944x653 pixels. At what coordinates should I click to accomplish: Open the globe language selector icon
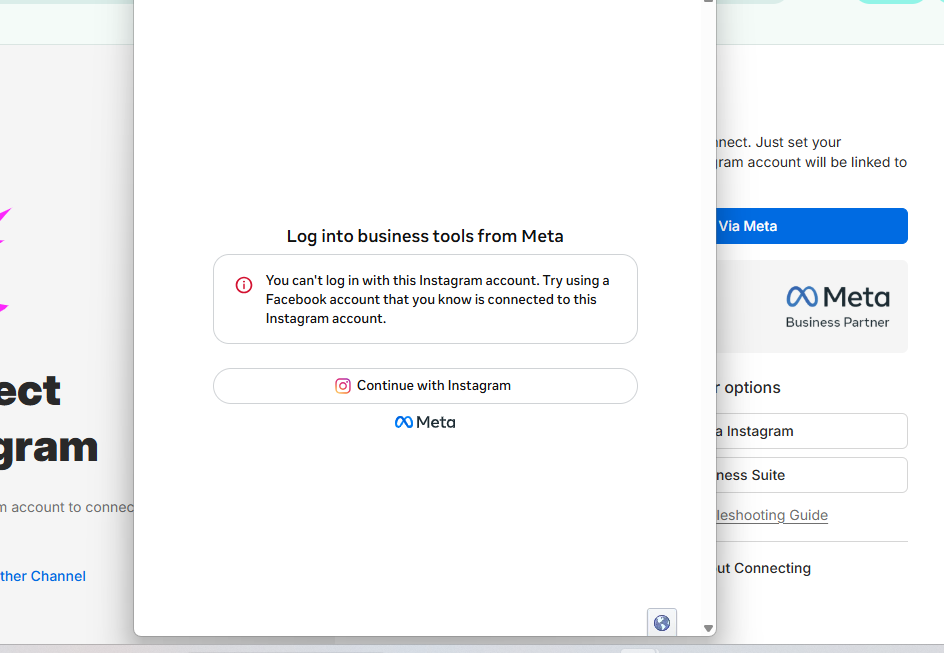tap(662, 622)
